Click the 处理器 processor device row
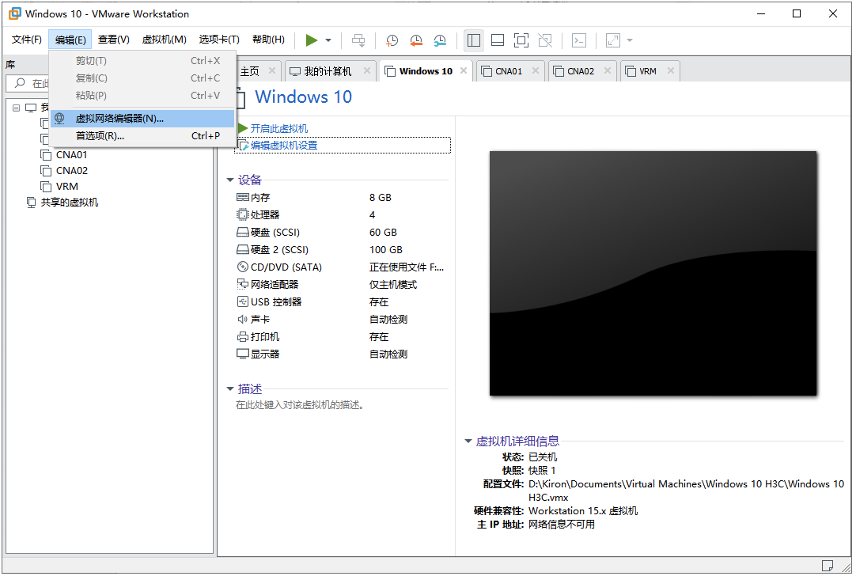Viewport: 856px width, 576px height. (340, 215)
